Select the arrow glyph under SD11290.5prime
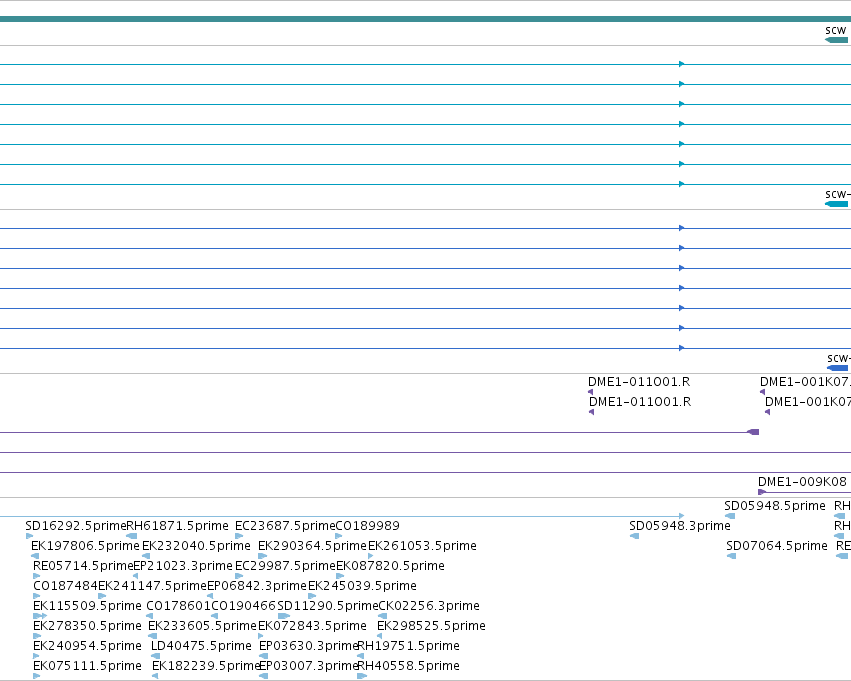Image resolution: width=851 pixels, height=681 pixels. (283, 616)
